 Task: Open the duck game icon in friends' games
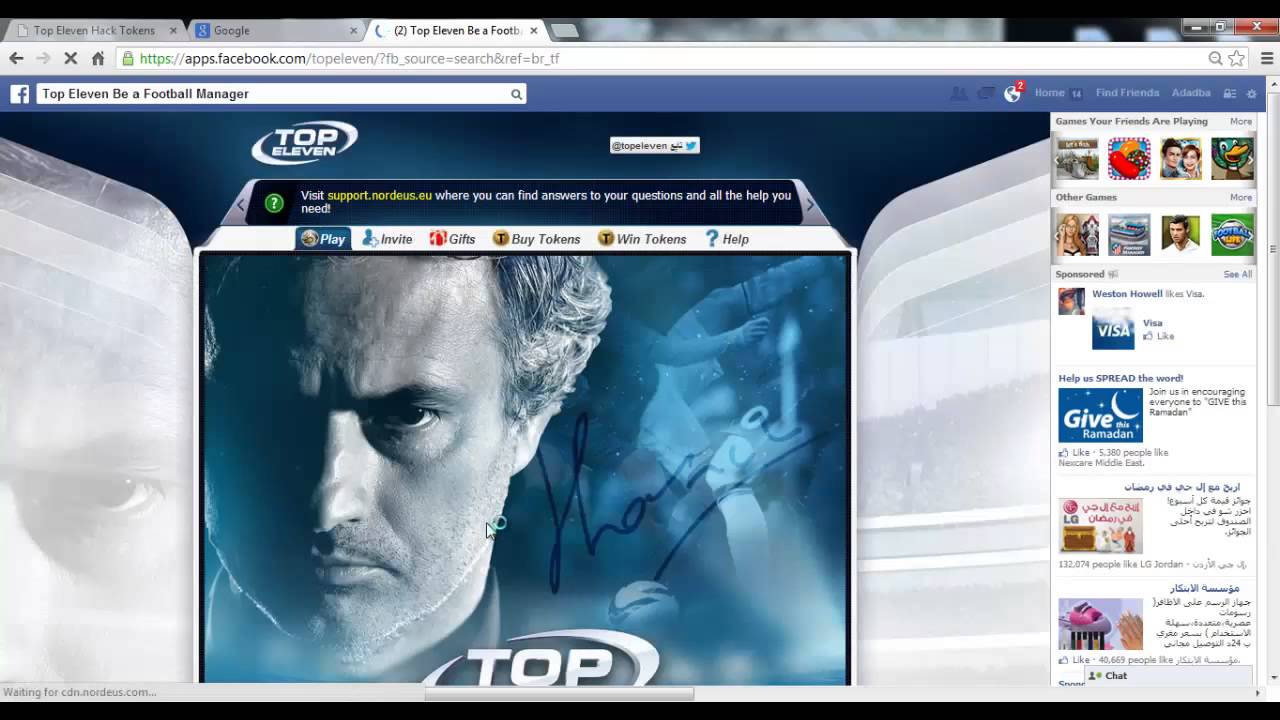pos(1232,158)
